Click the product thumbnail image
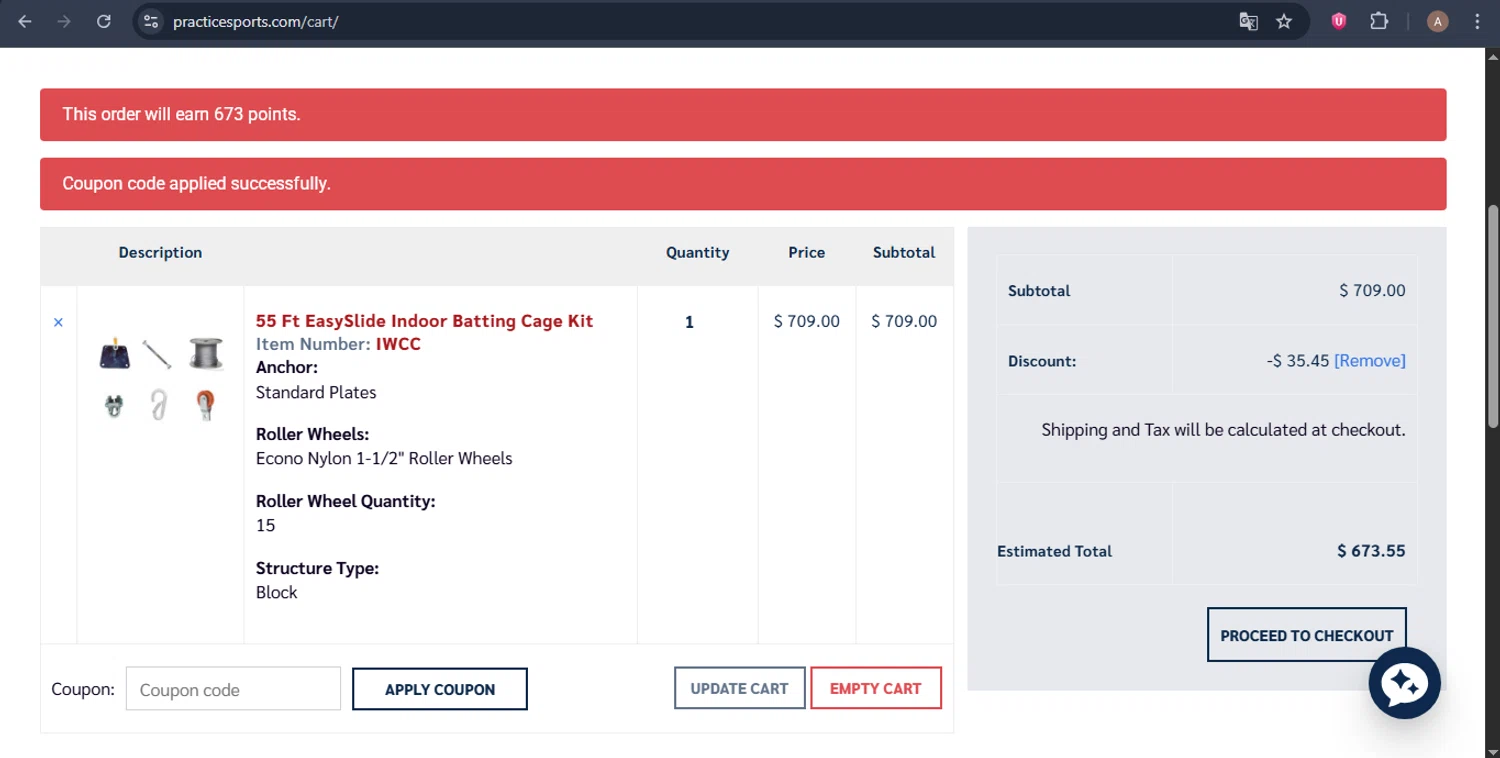1500x758 pixels. (x=160, y=379)
